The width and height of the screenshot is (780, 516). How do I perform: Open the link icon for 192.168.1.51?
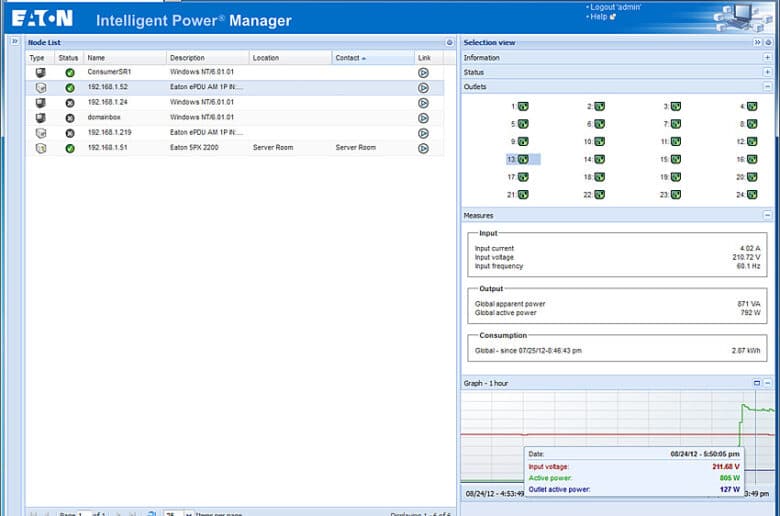click(423, 148)
